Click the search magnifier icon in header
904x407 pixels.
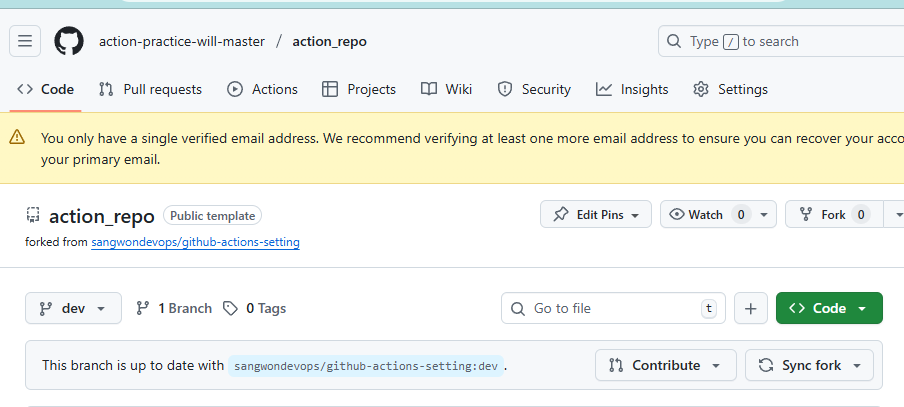tap(676, 42)
